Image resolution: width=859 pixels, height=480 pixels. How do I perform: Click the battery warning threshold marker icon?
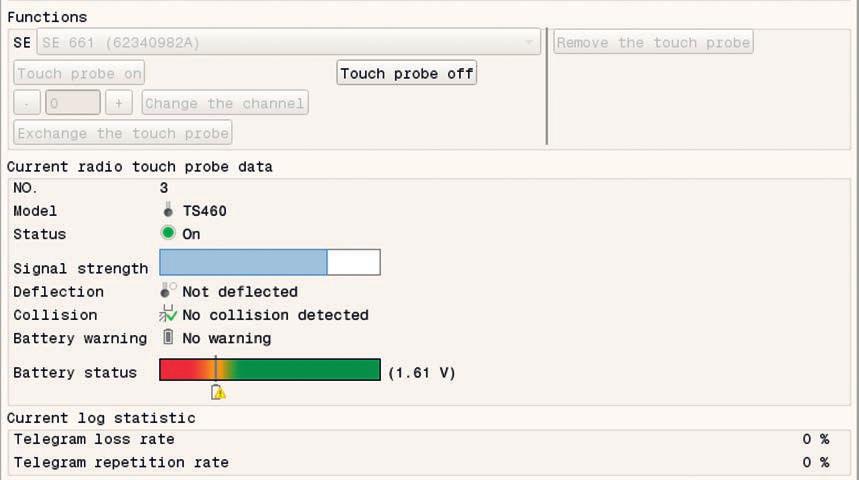click(218, 392)
